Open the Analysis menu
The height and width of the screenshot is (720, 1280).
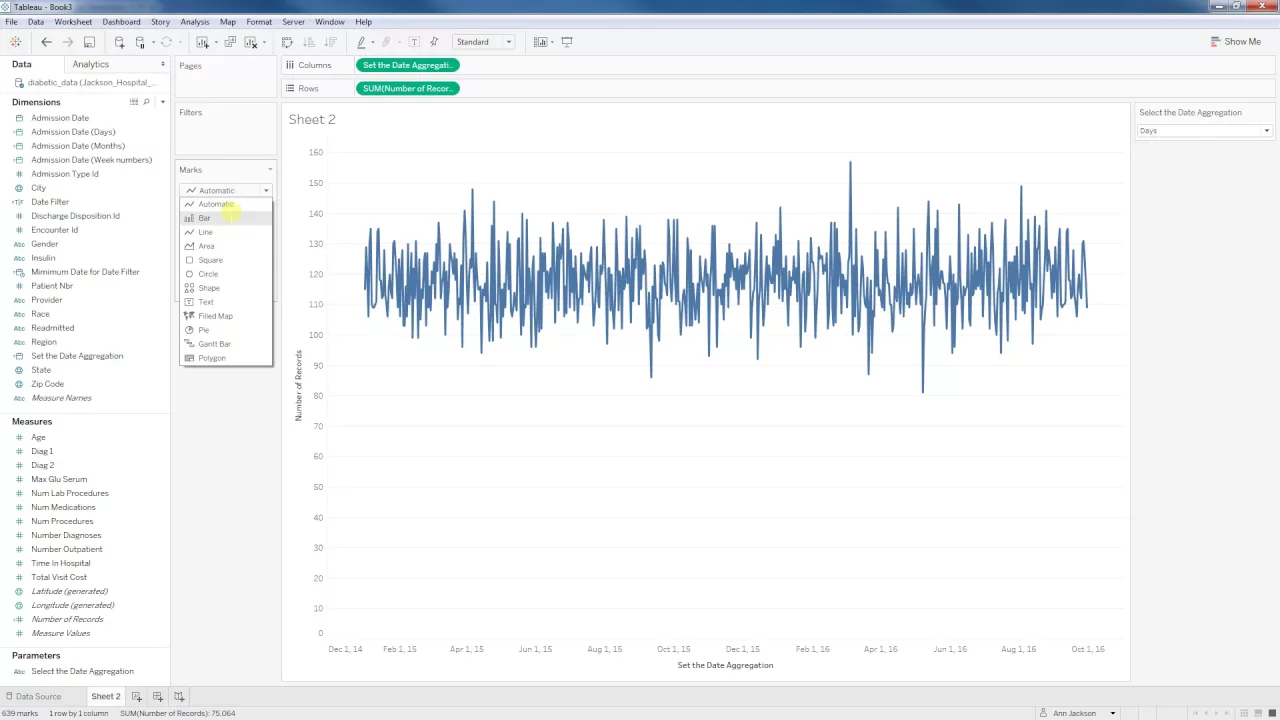coord(195,22)
